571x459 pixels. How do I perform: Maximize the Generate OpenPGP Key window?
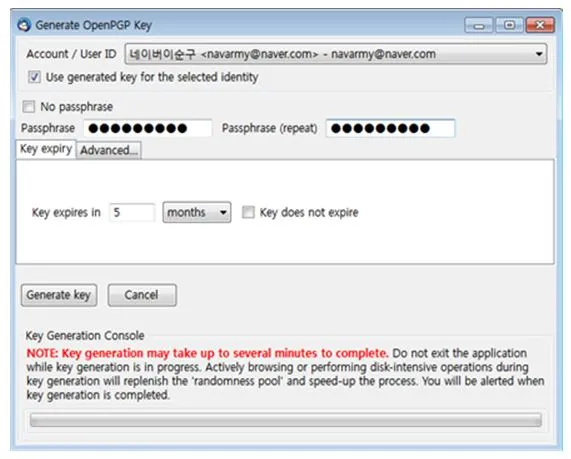[x=509, y=26]
